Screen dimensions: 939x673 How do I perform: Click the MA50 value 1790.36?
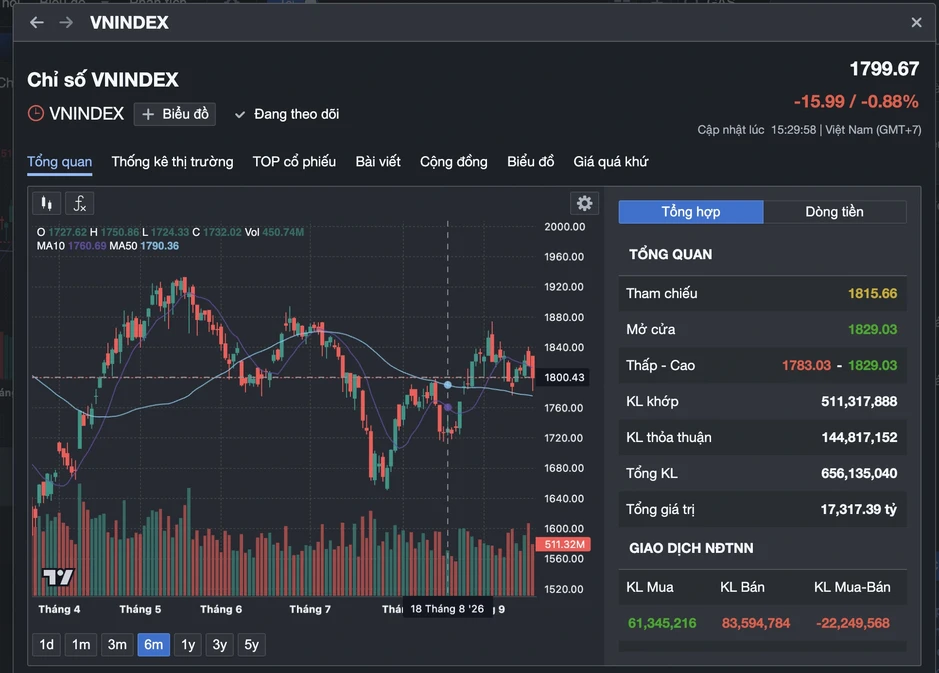(159, 246)
